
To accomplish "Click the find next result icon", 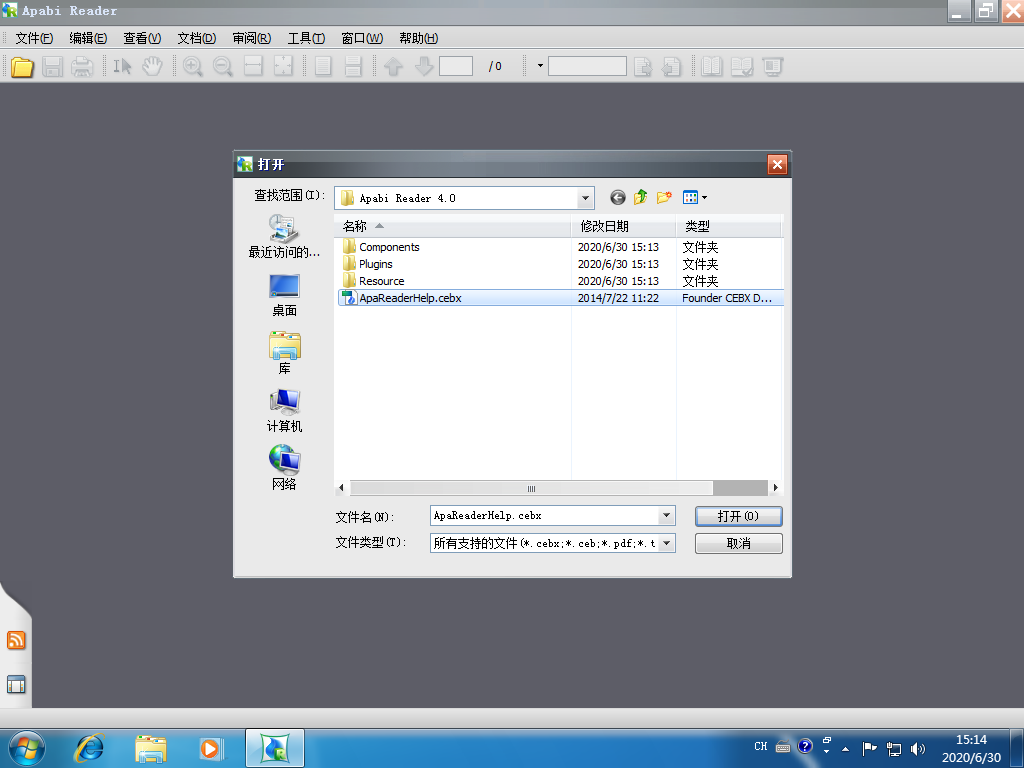I will coord(643,67).
